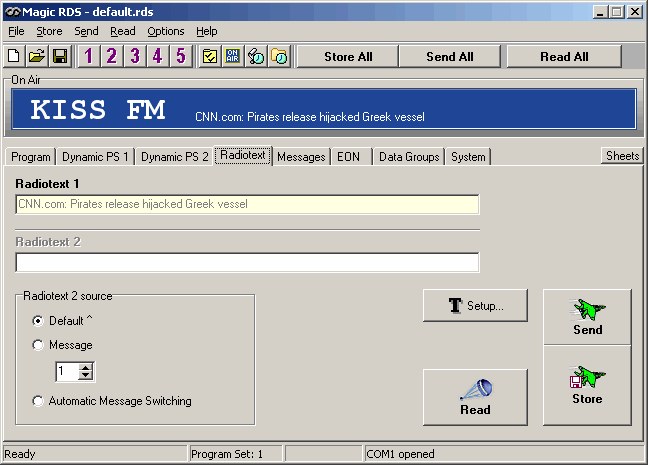648x465 pixels.
Task: Click the scrolling CNN.com radiotext in On Air display
Action: tap(310, 117)
